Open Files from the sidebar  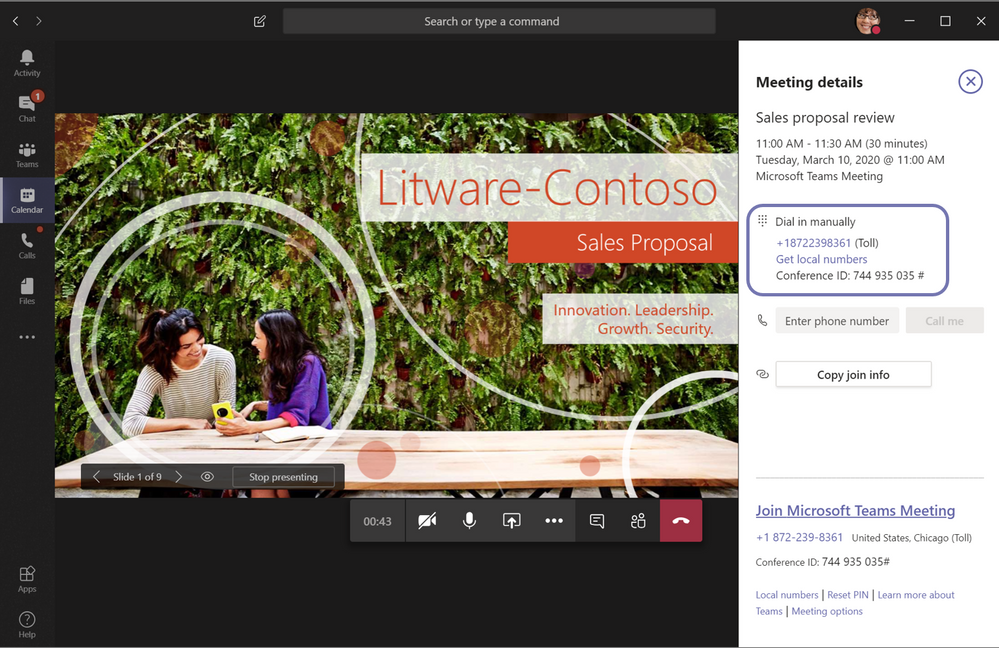(27, 291)
